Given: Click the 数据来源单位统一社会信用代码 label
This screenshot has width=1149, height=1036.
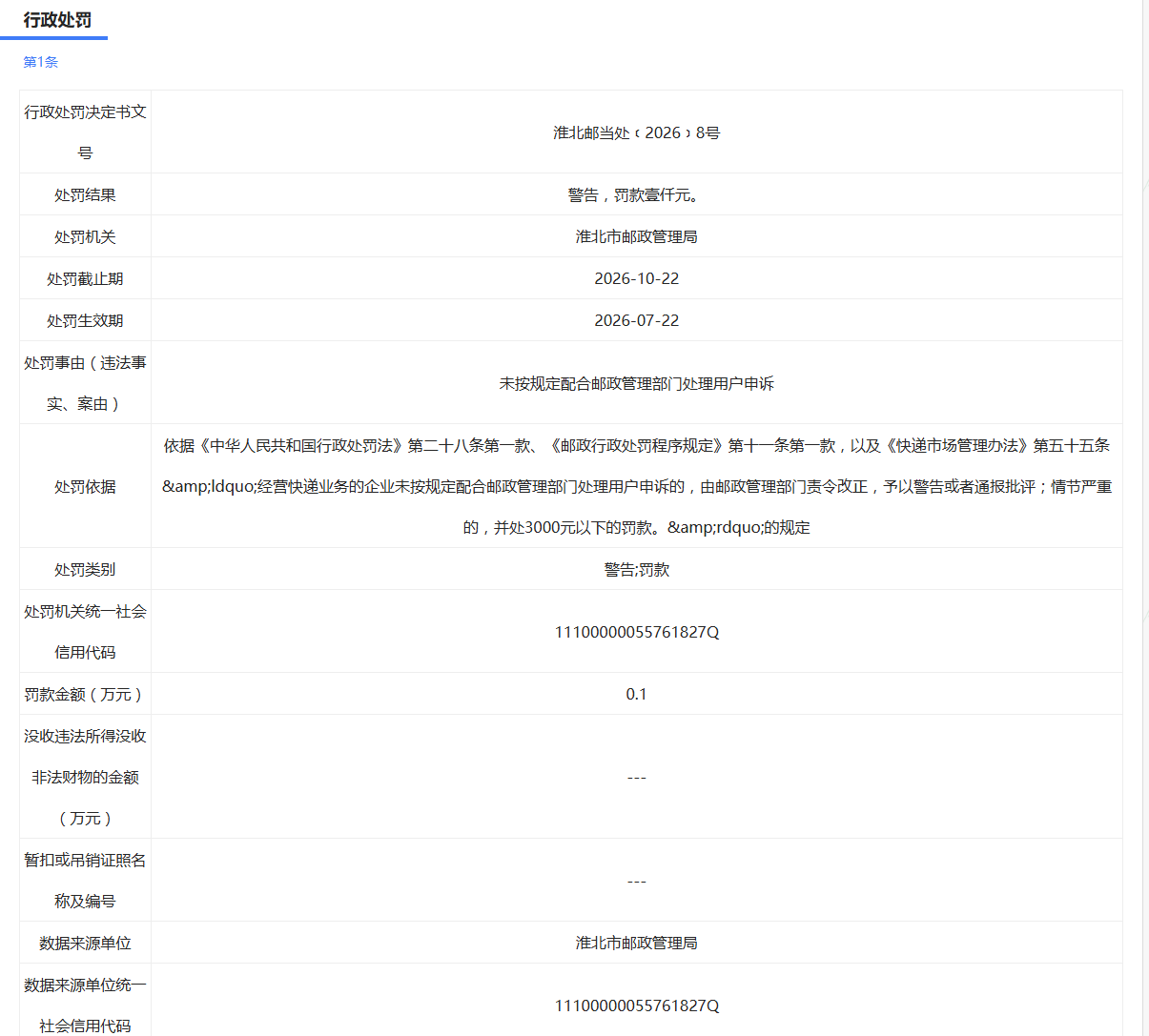Looking at the screenshot, I should point(85,1006).
